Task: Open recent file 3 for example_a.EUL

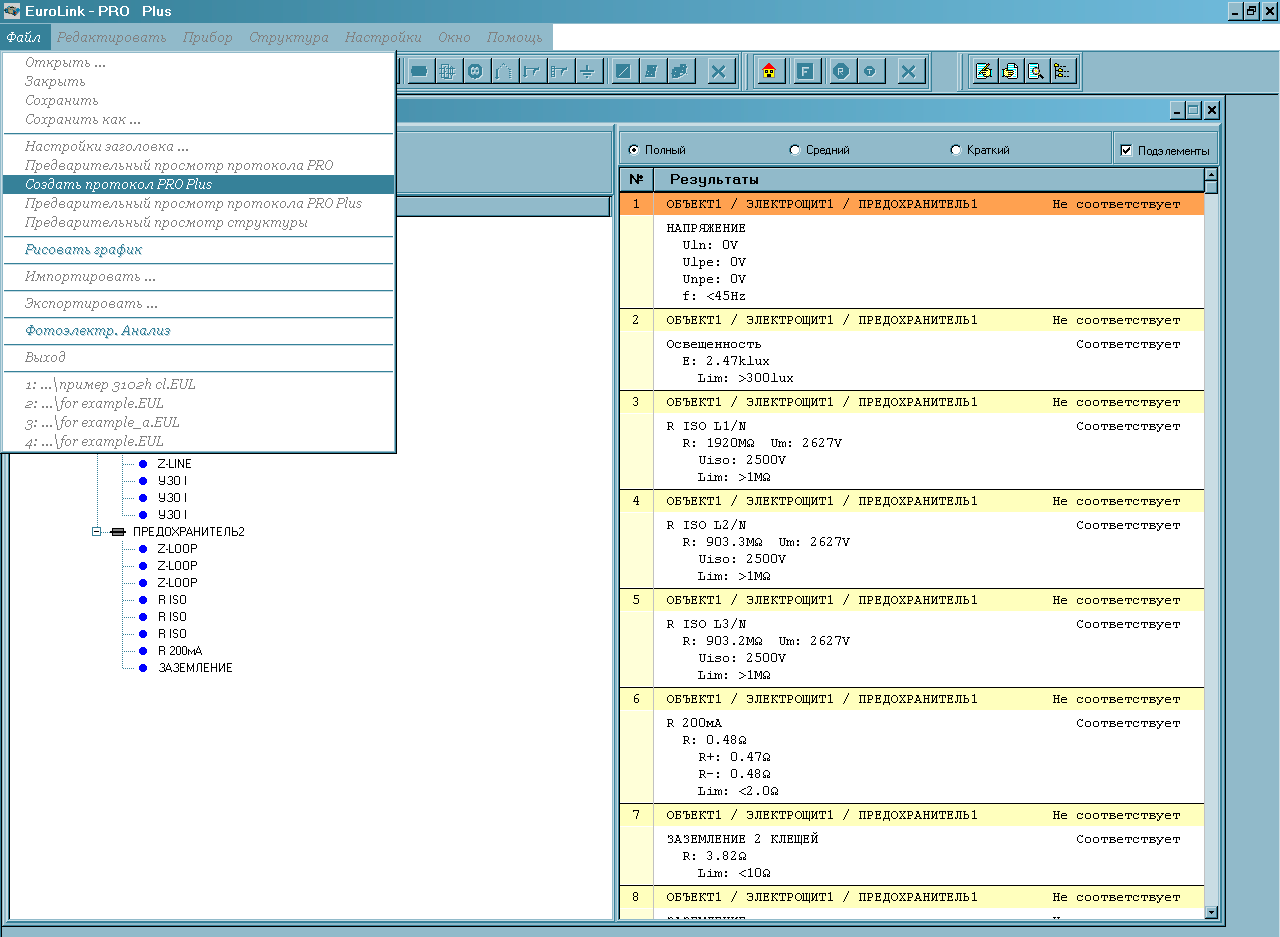Action: [x=198, y=422]
